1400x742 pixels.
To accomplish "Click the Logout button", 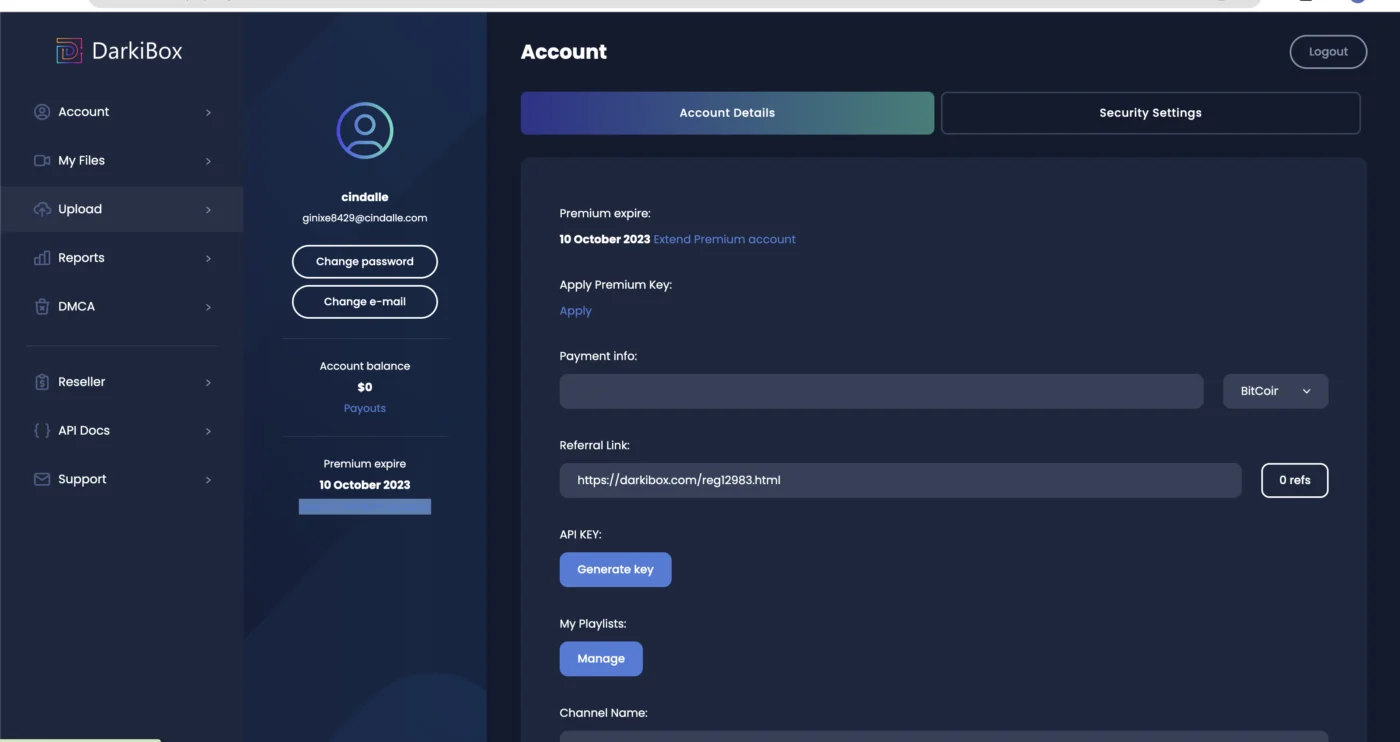I will coord(1328,52).
